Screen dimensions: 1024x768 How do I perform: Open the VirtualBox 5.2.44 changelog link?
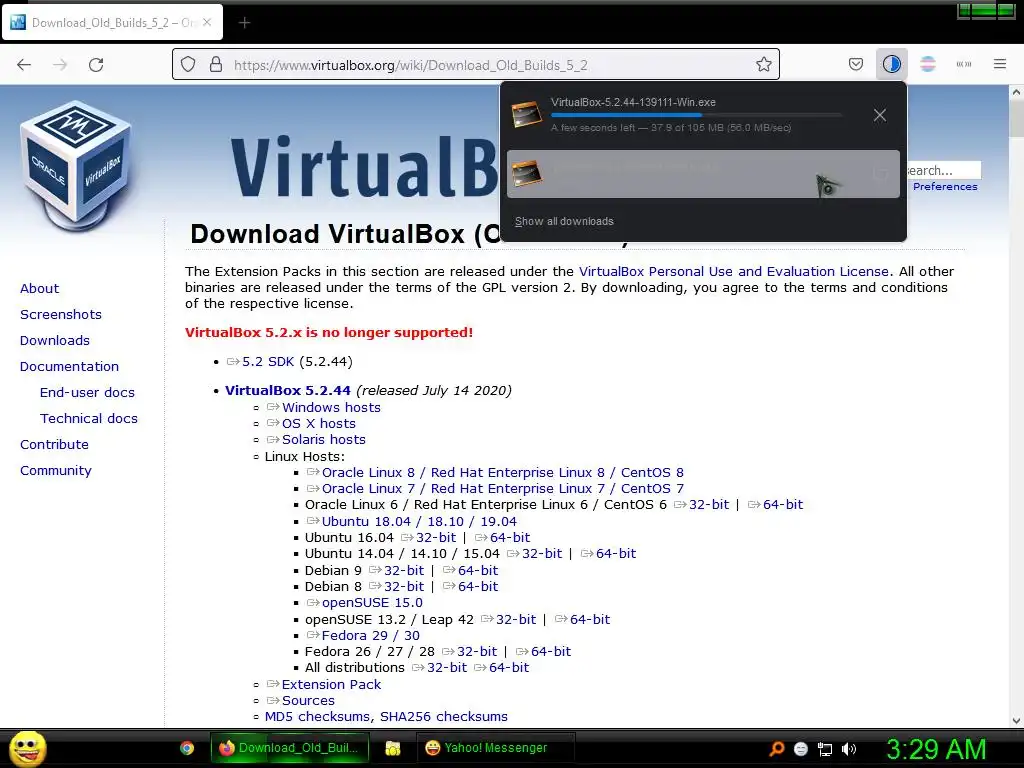288,391
